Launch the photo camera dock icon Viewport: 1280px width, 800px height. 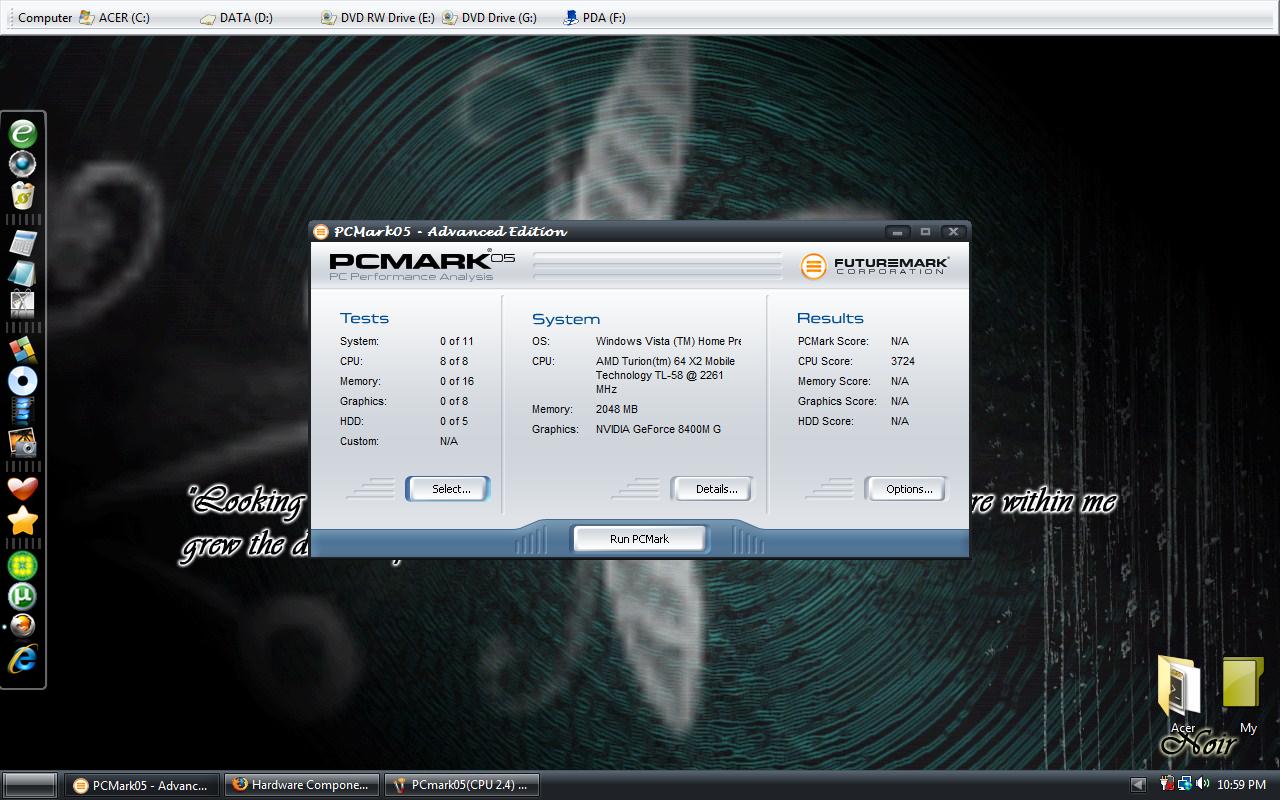click(22, 442)
